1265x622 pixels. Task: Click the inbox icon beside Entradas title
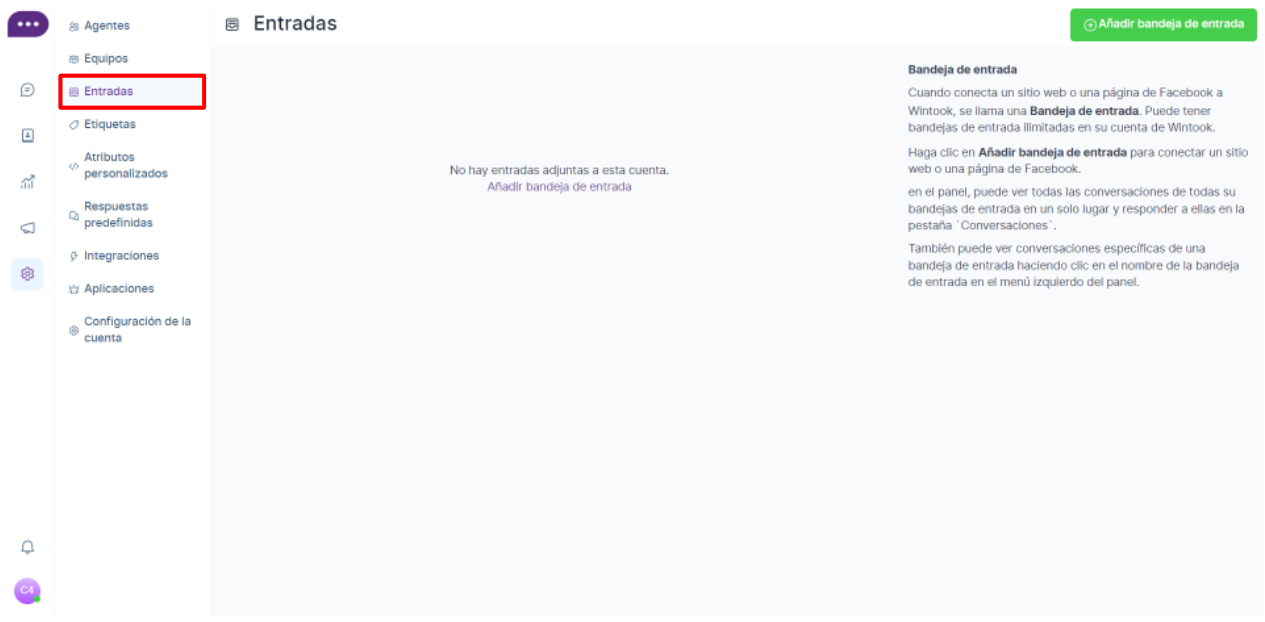point(232,24)
